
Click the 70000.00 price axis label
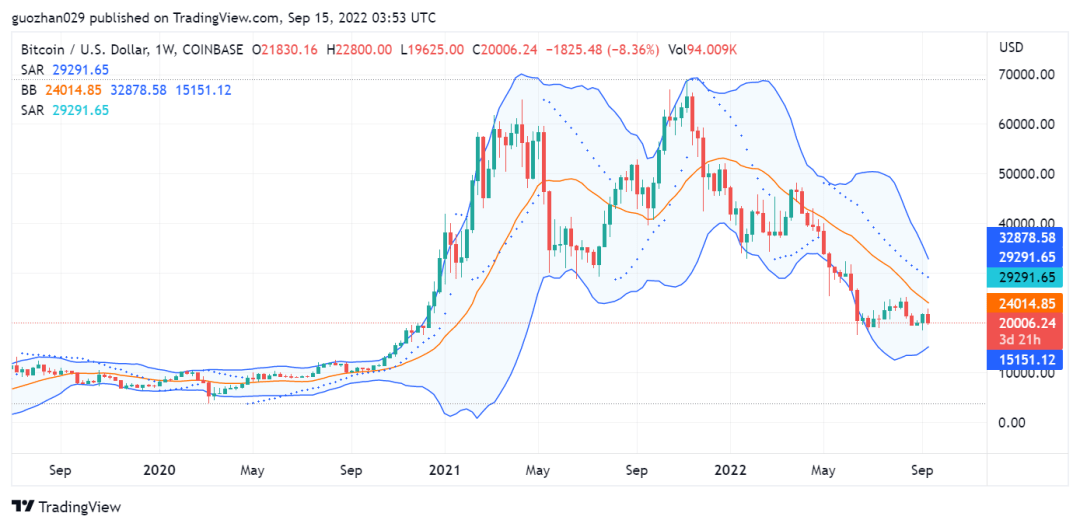(1027, 75)
